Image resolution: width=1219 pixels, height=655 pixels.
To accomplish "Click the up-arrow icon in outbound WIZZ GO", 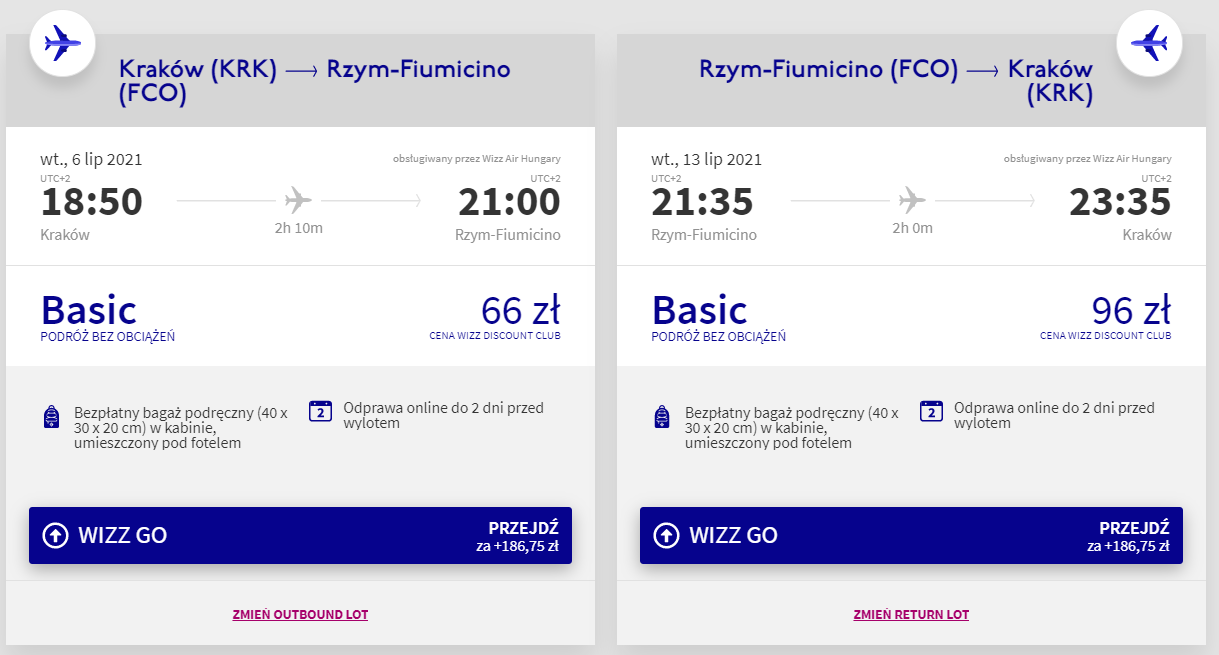I will pos(55,535).
